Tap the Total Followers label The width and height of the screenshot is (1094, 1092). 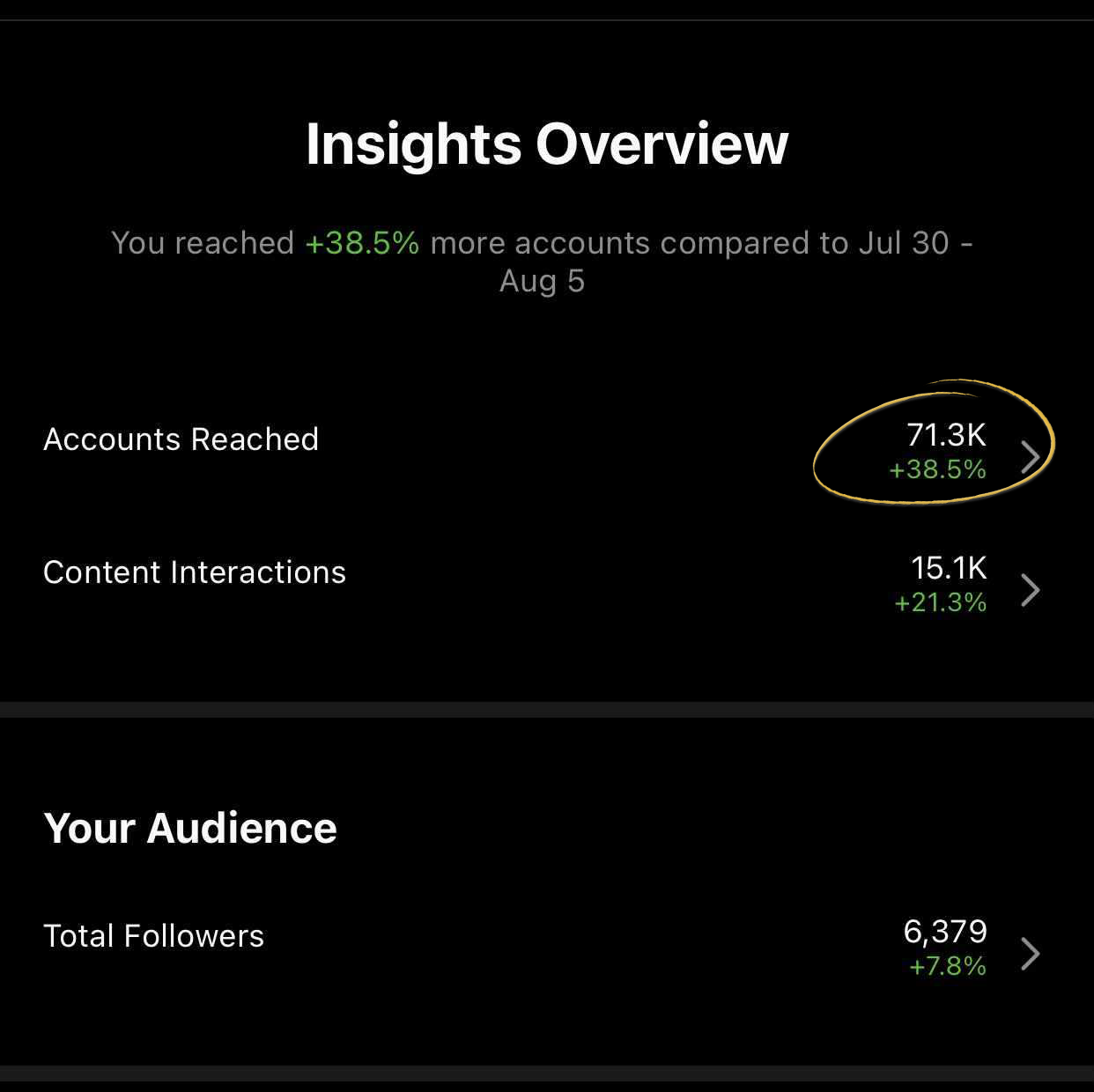pyautogui.click(x=153, y=936)
